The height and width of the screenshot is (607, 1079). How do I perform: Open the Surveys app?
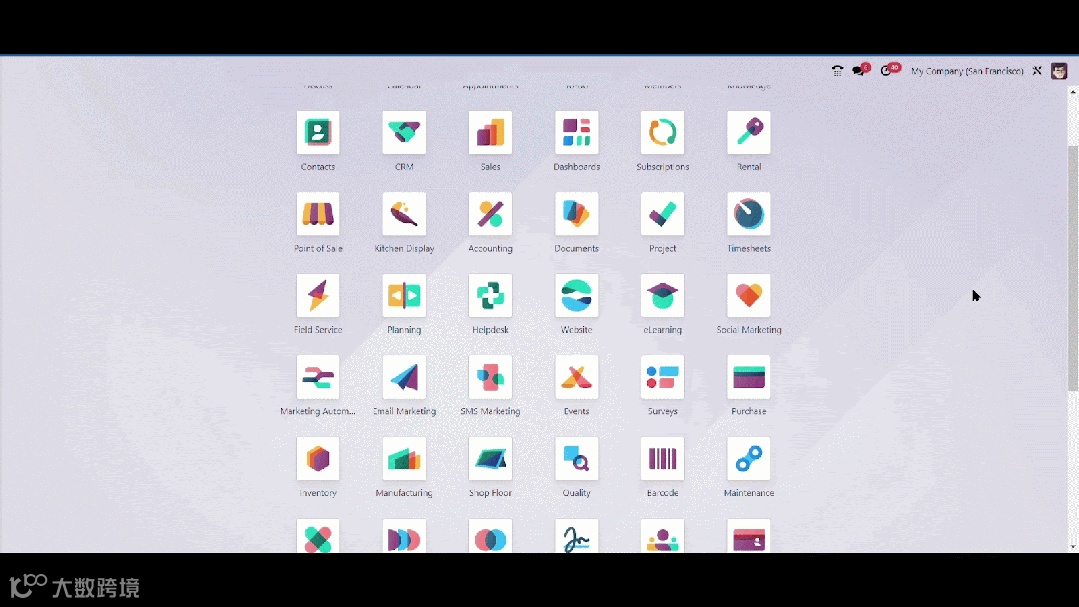663,377
